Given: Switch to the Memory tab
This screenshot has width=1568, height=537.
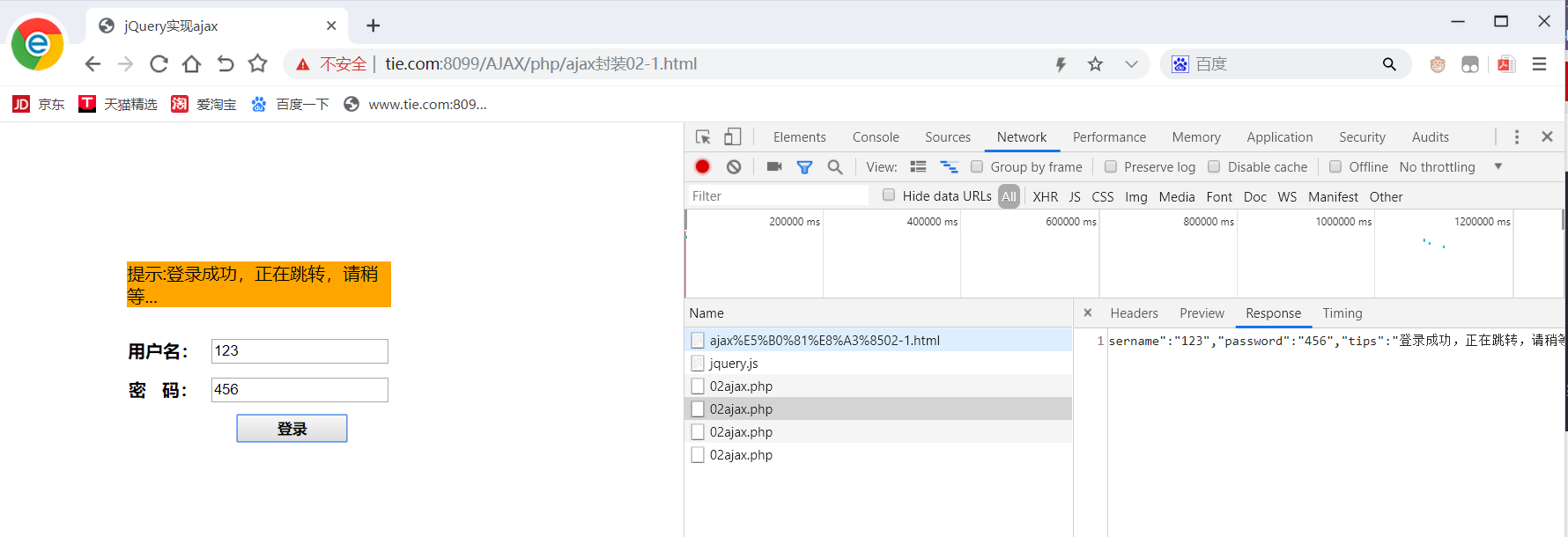Looking at the screenshot, I should (1196, 136).
